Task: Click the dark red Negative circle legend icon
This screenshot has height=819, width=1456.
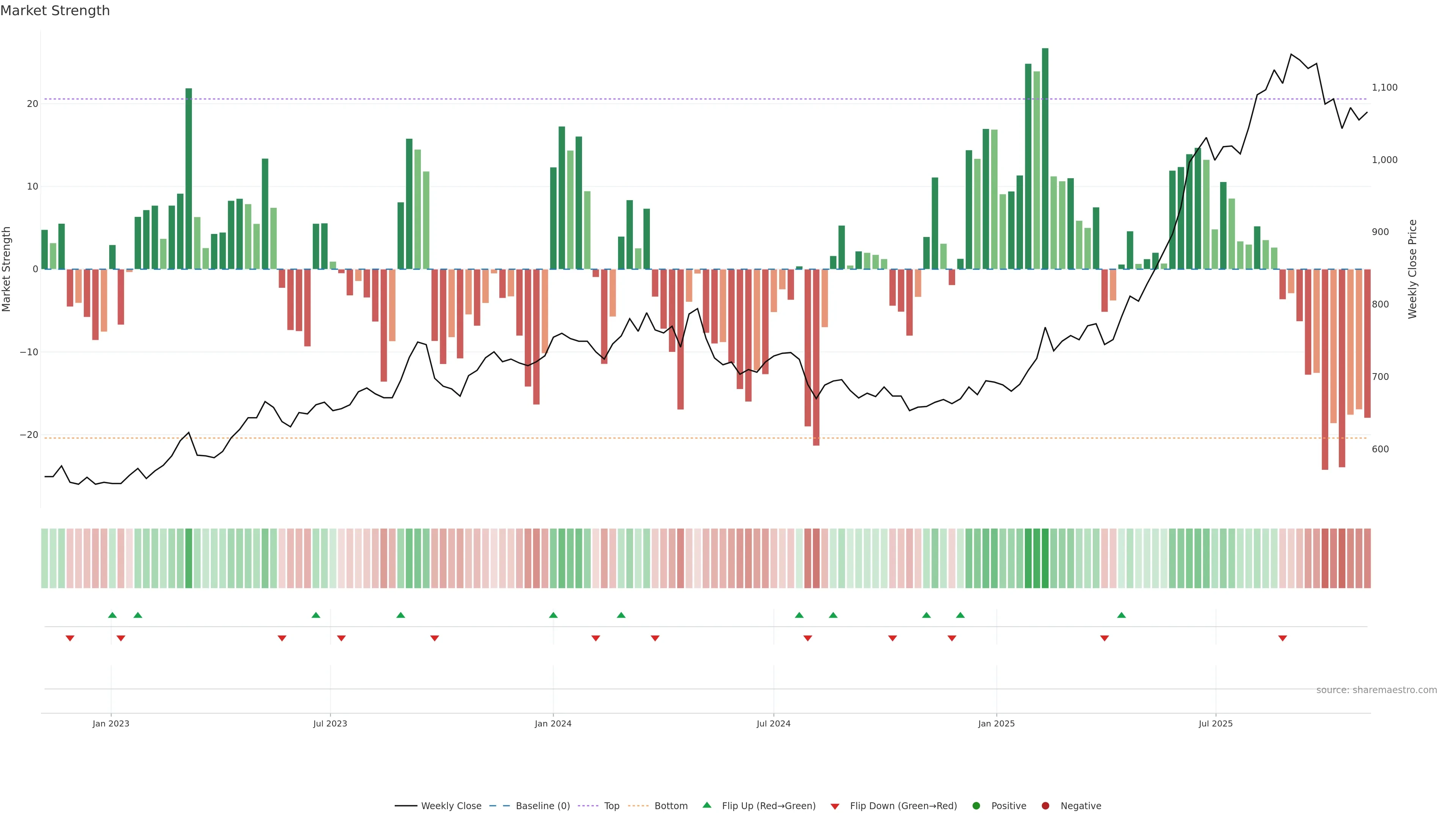Action: point(1045,806)
